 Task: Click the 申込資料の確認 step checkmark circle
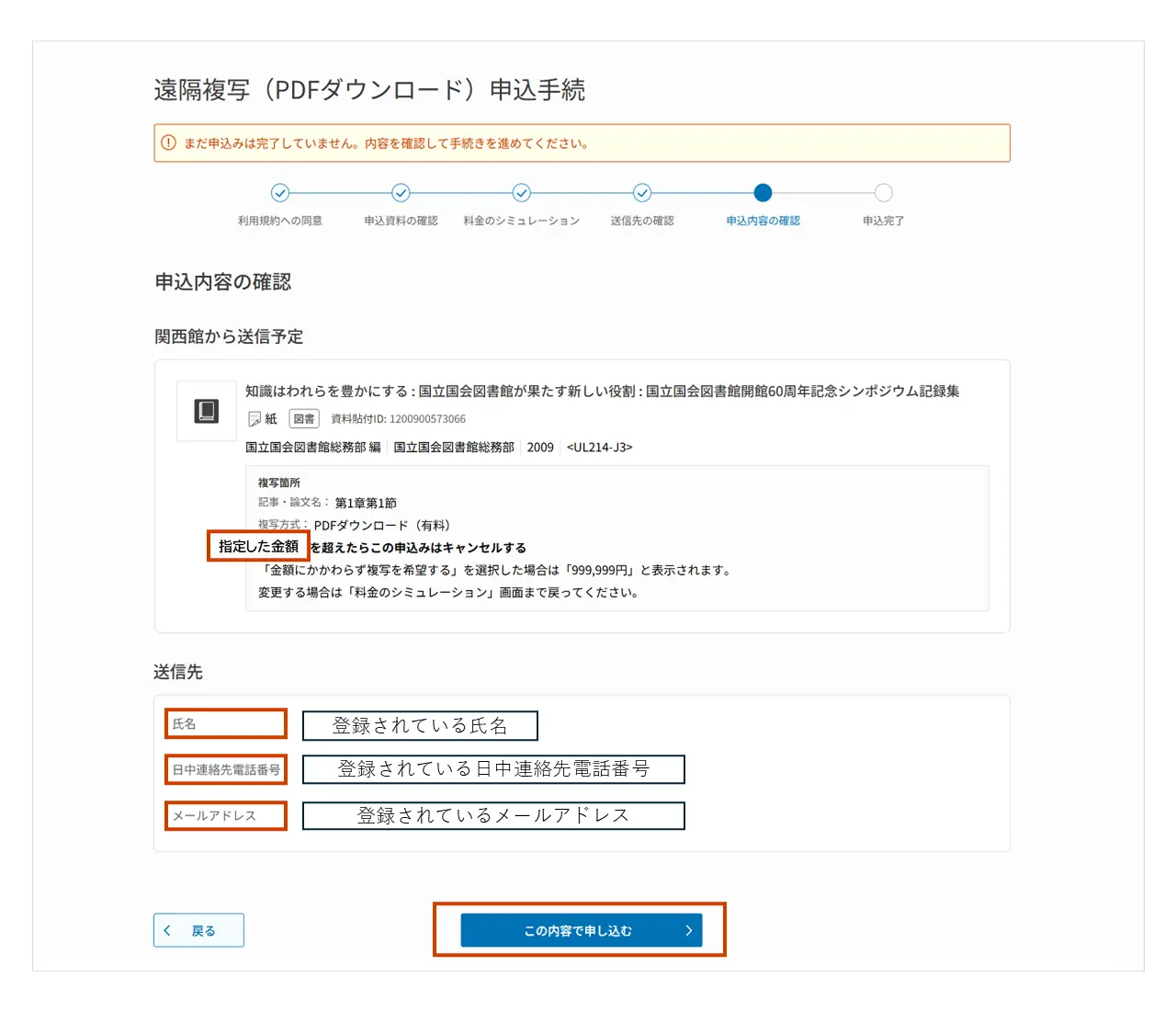[401, 193]
